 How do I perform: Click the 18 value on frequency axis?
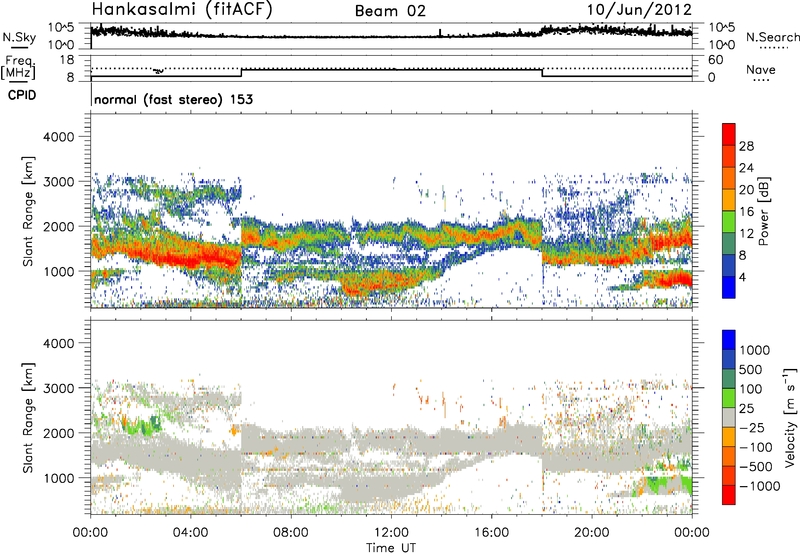point(67,60)
